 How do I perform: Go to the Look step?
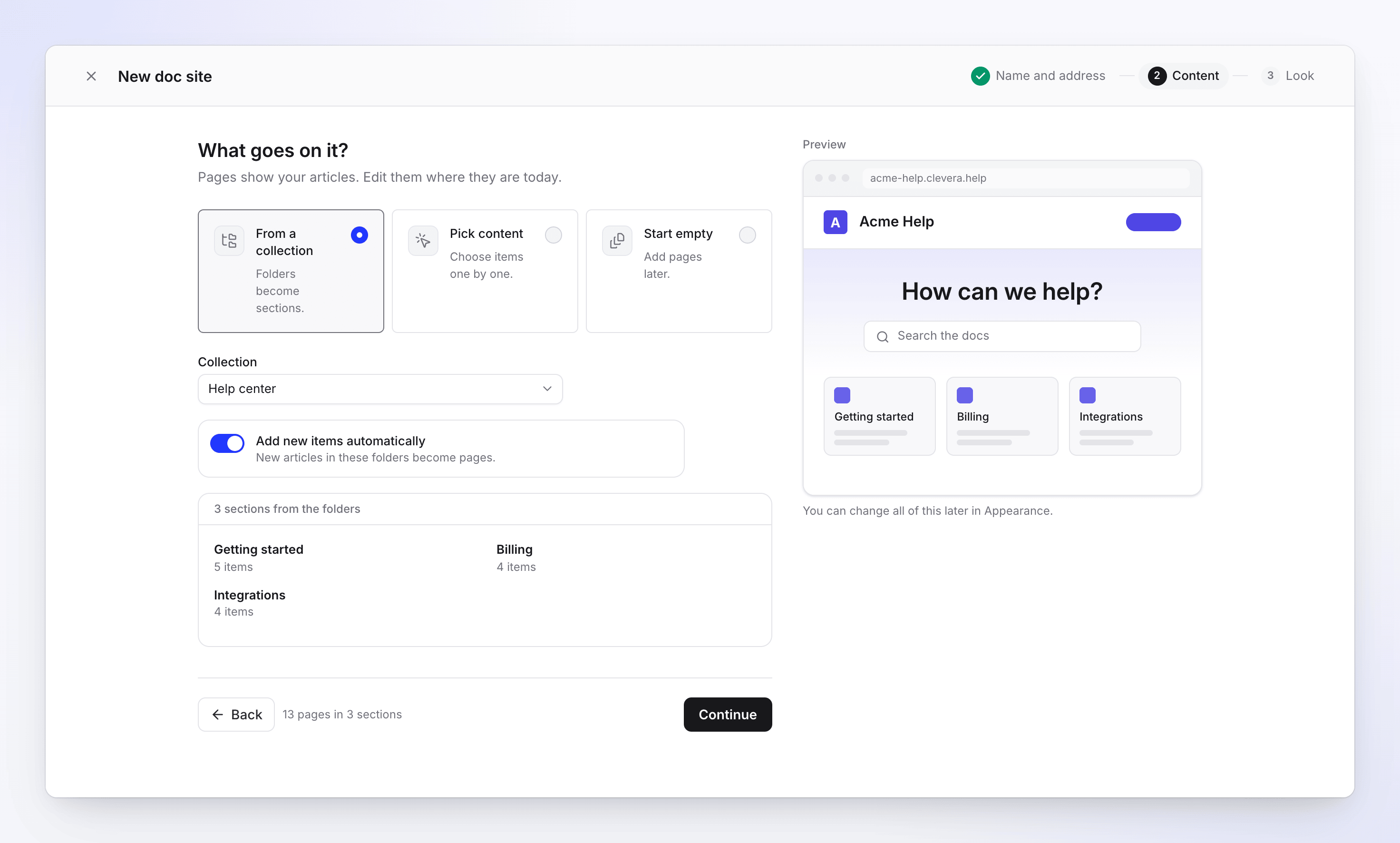tap(1288, 76)
